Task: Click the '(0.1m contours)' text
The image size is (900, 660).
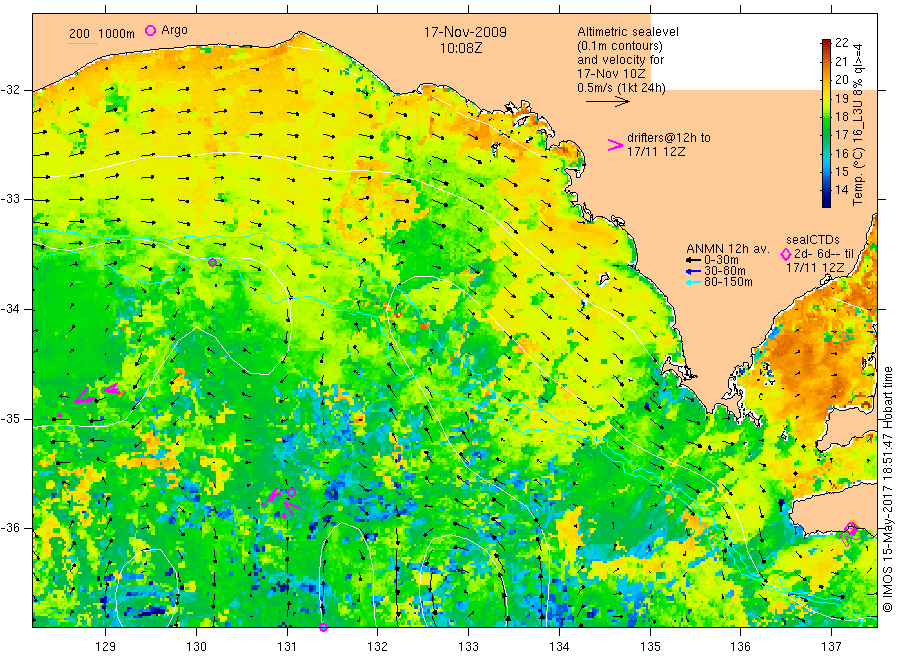Action: [x=619, y=46]
